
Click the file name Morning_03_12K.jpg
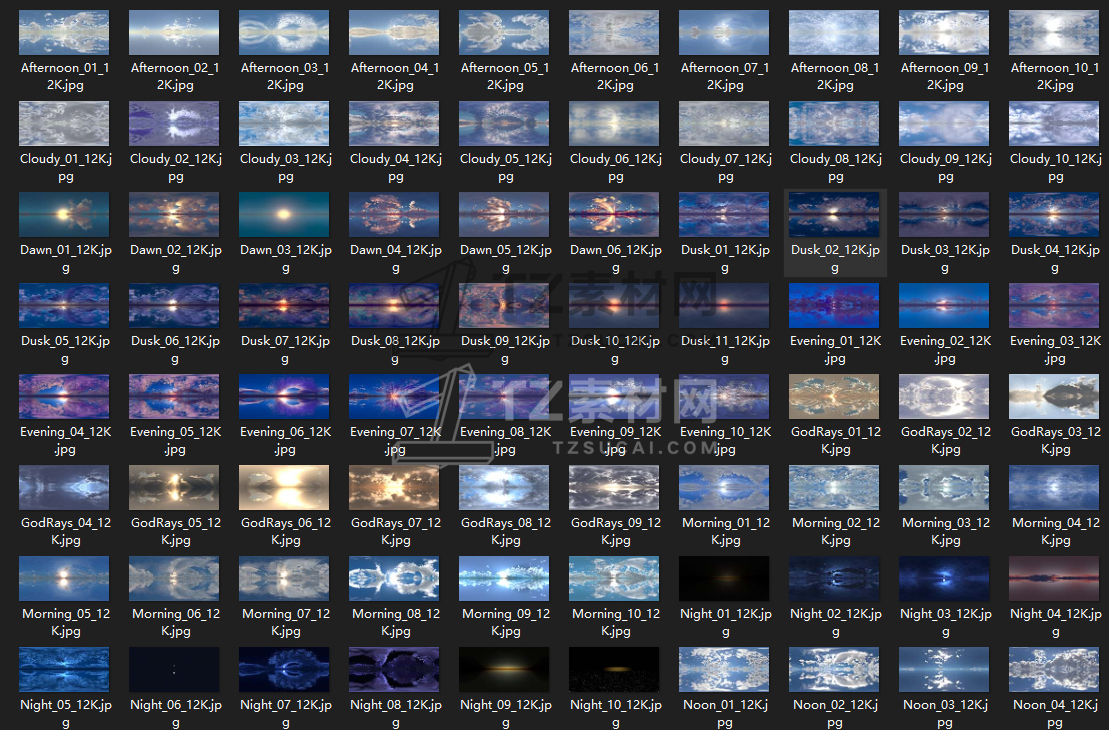click(946, 531)
